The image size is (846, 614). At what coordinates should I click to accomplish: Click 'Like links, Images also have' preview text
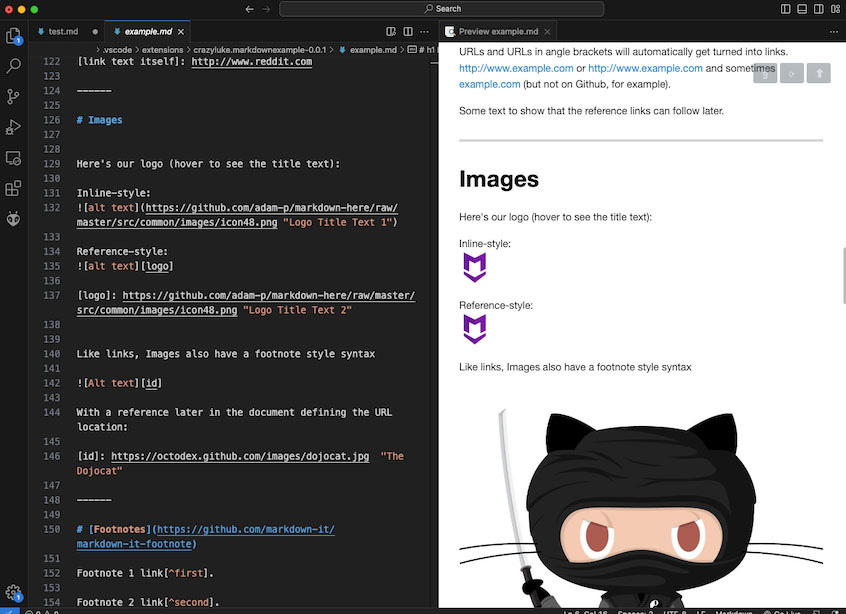pyautogui.click(x=575, y=367)
